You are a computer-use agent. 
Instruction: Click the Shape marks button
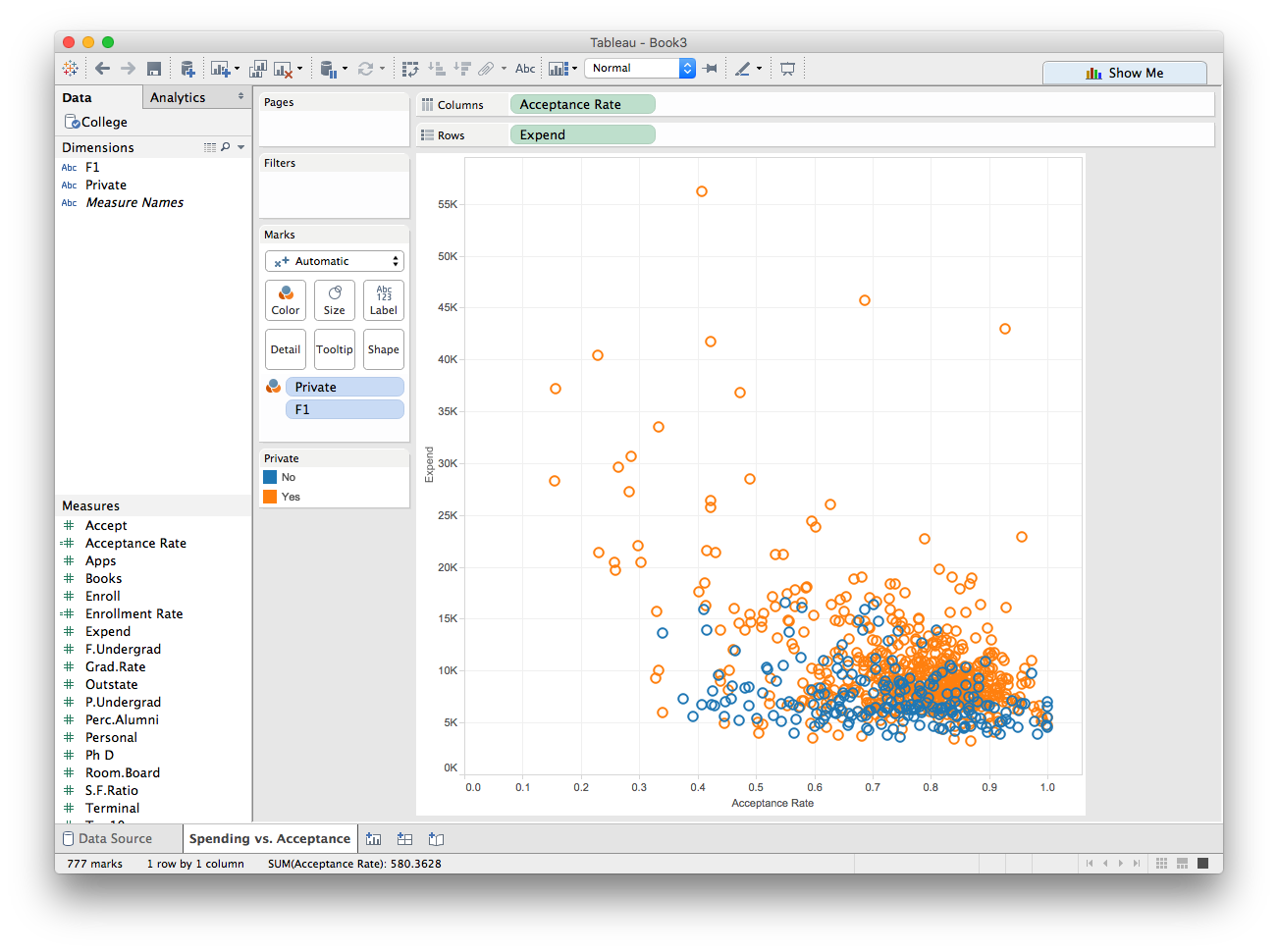point(384,349)
